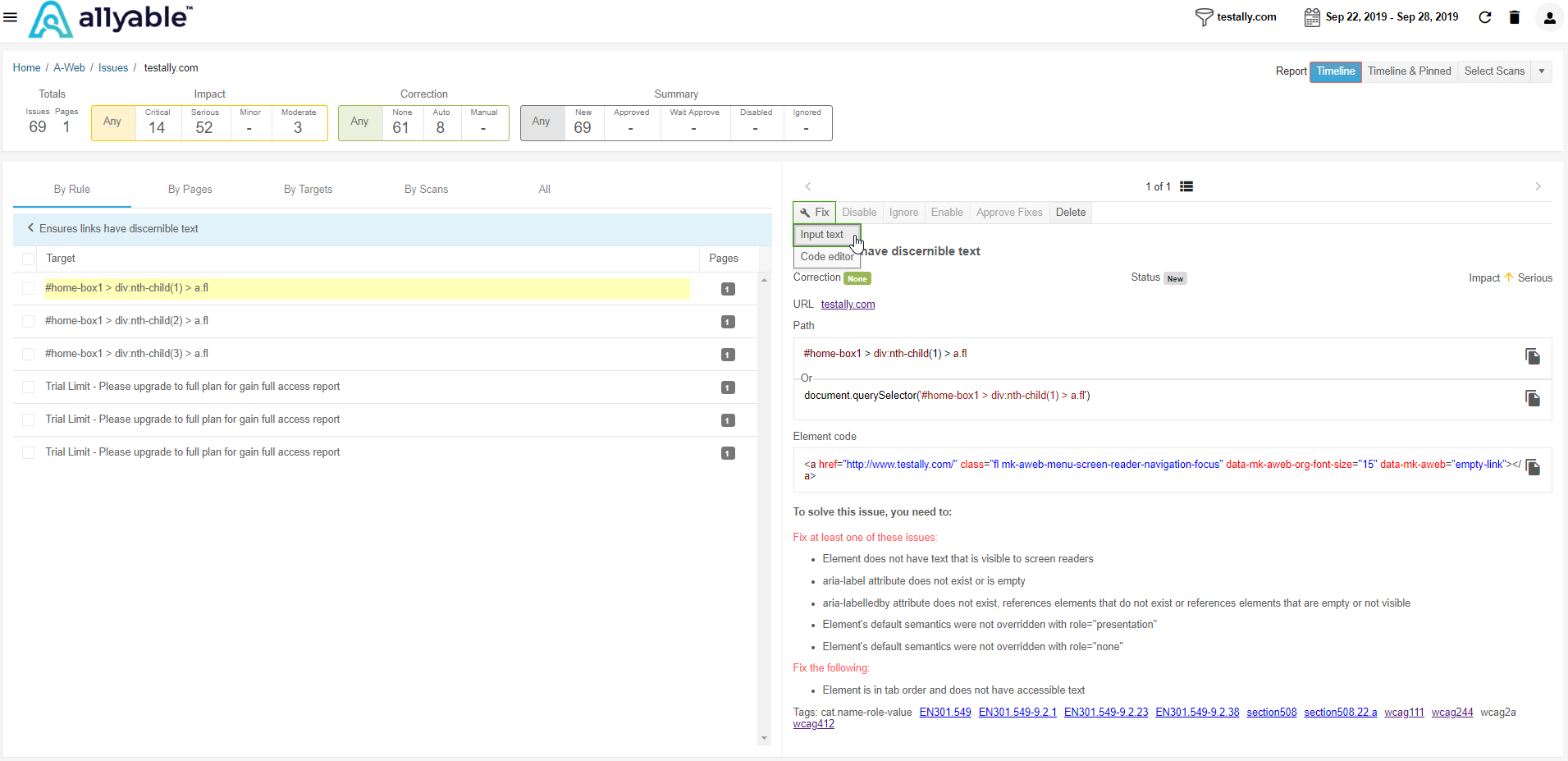Follow the A-Web breadcrumb link

(x=70, y=68)
